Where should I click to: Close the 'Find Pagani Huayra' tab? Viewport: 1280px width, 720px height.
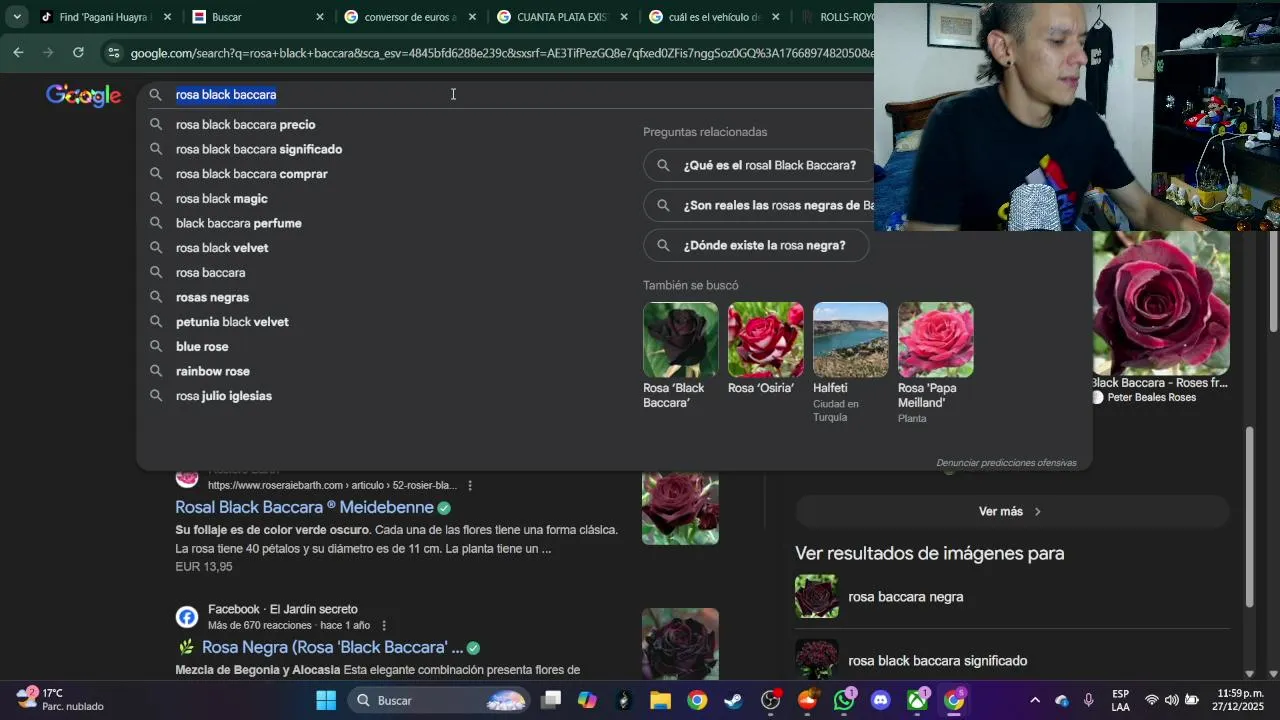(167, 17)
